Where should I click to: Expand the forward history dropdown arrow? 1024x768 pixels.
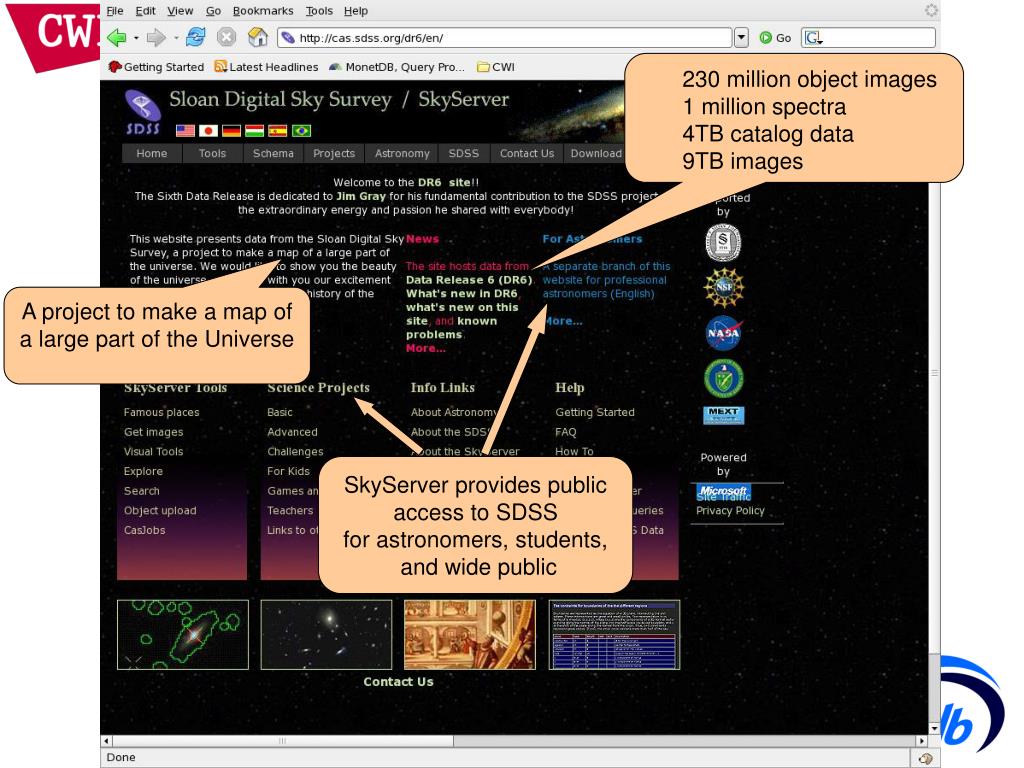tap(176, 38)
